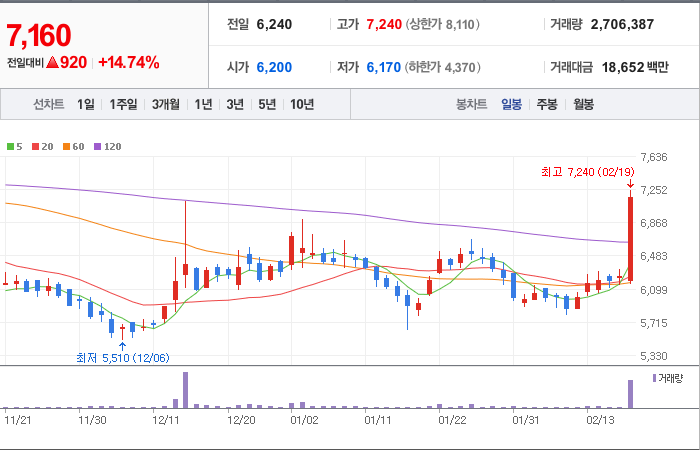
Task: Click the blue arrow at 최저 5,510
Action: 122,347
